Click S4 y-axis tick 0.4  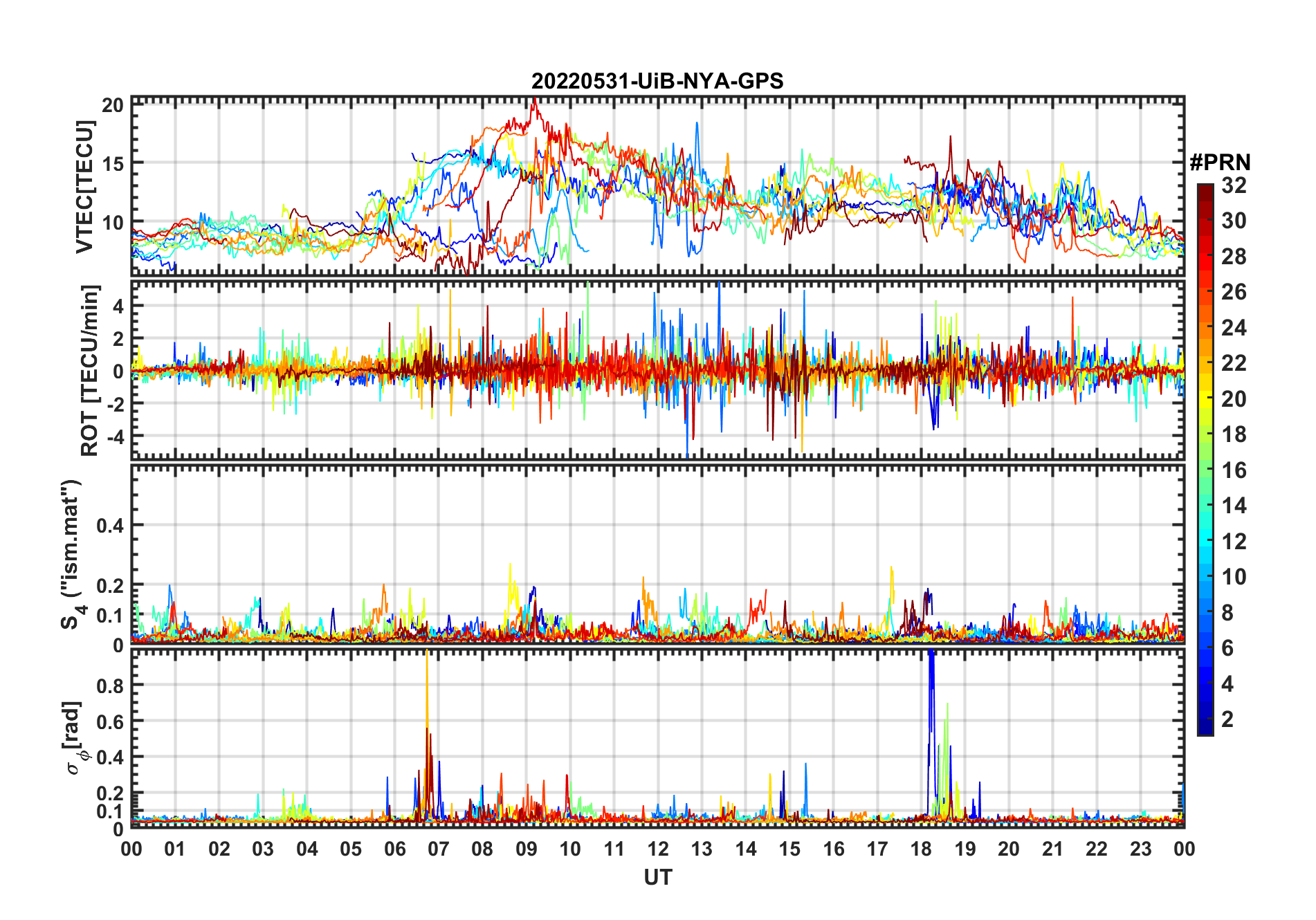point(110,526)
